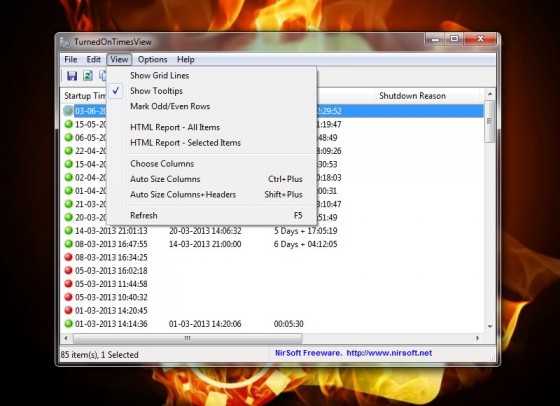Click the Save floppy disk toolbar icon

(72, 75)
